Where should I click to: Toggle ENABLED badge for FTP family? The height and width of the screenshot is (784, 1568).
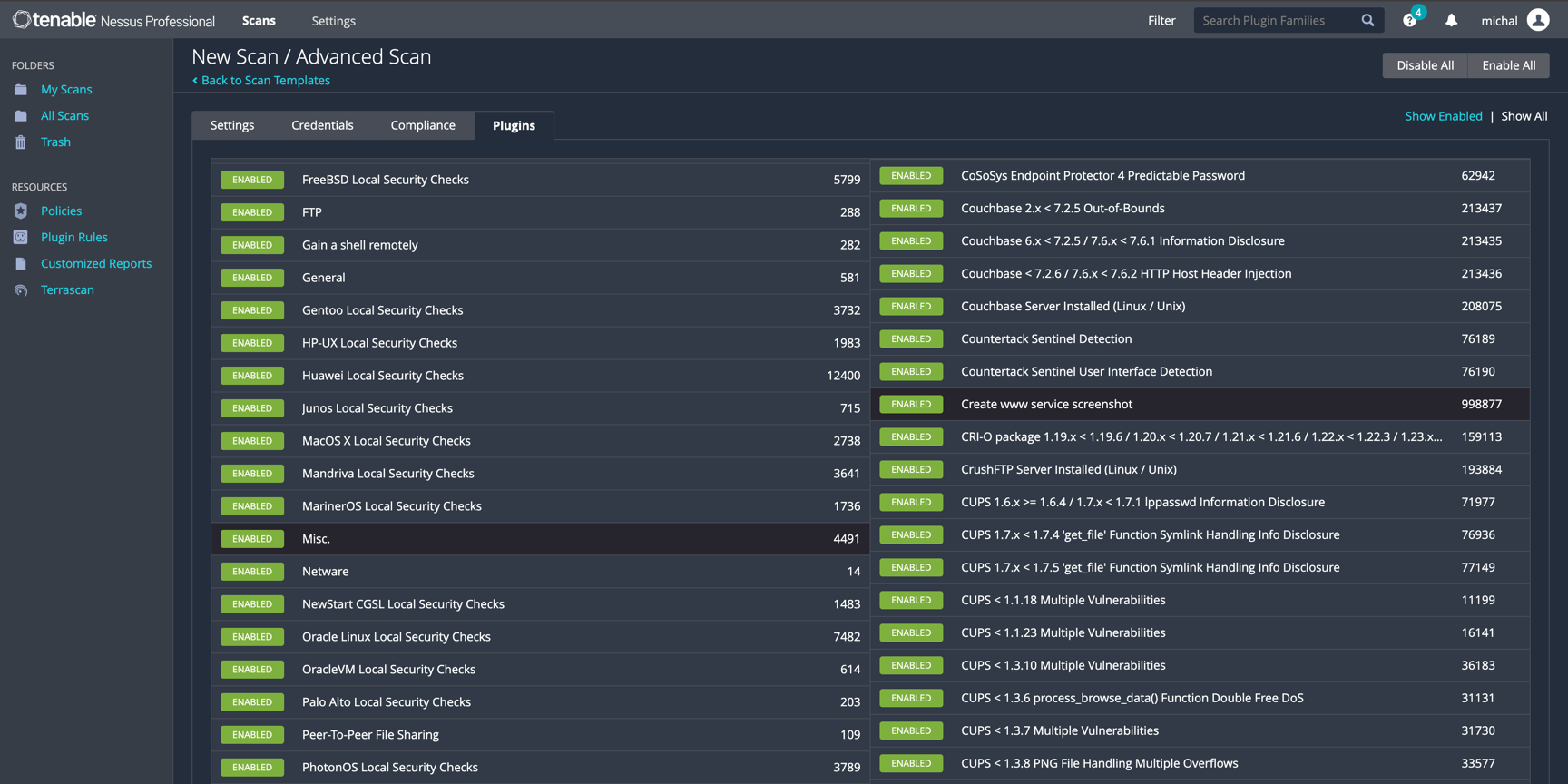pos(252,212)
